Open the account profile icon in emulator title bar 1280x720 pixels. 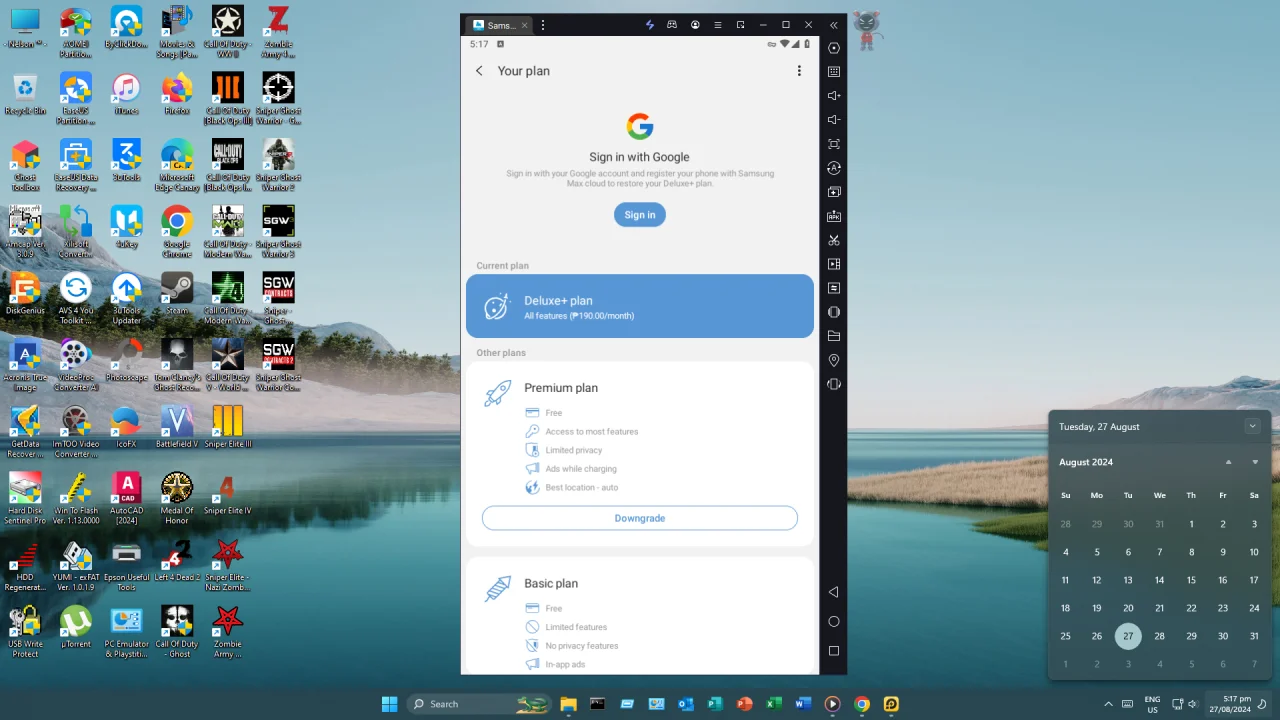tap(695, 25)
